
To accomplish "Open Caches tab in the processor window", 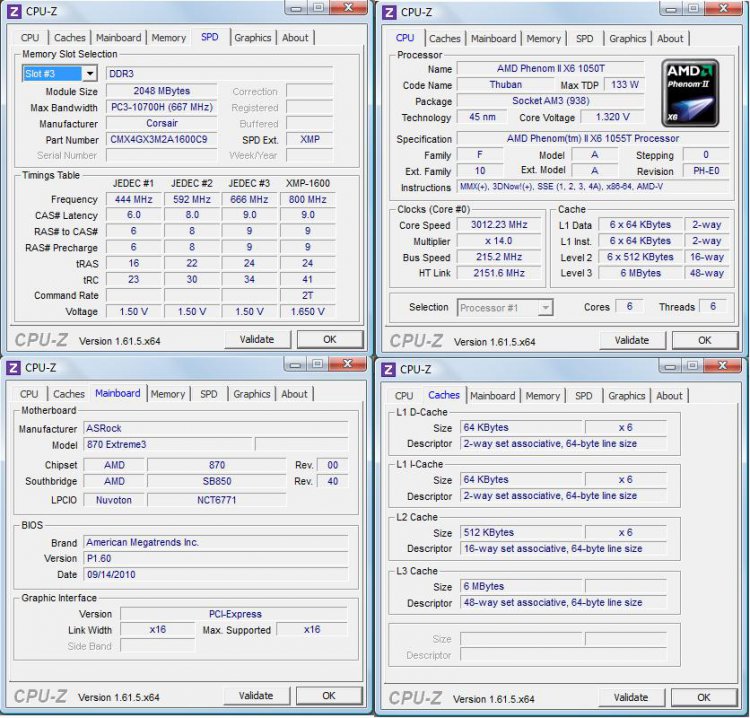I will (x=444, y=39).
